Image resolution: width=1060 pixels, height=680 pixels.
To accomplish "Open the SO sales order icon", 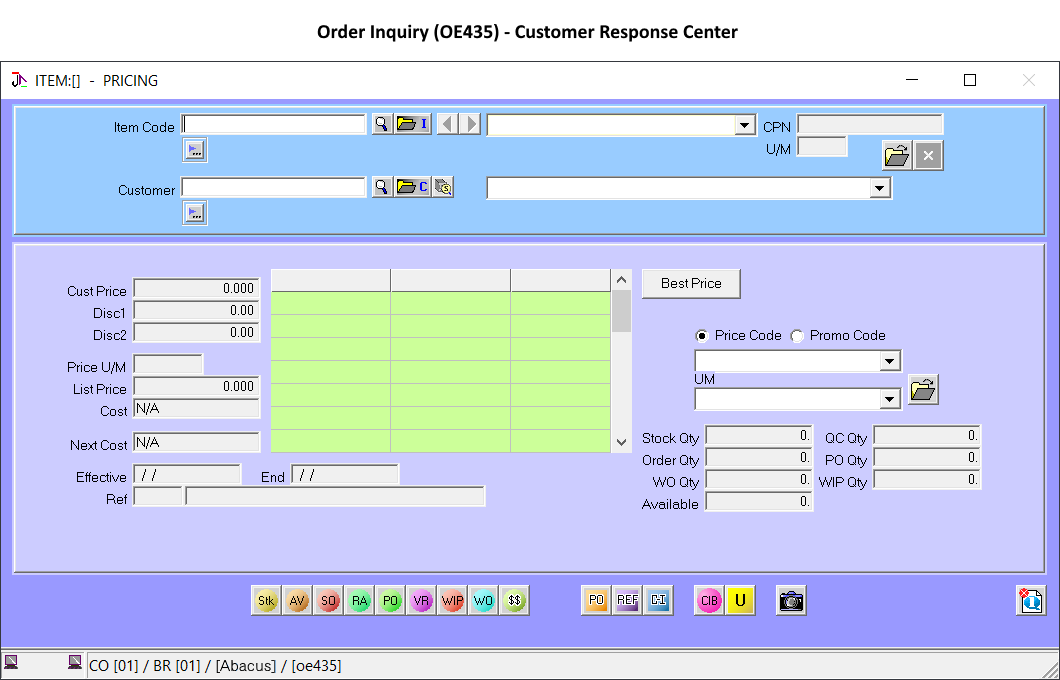I will coord(328,600).
